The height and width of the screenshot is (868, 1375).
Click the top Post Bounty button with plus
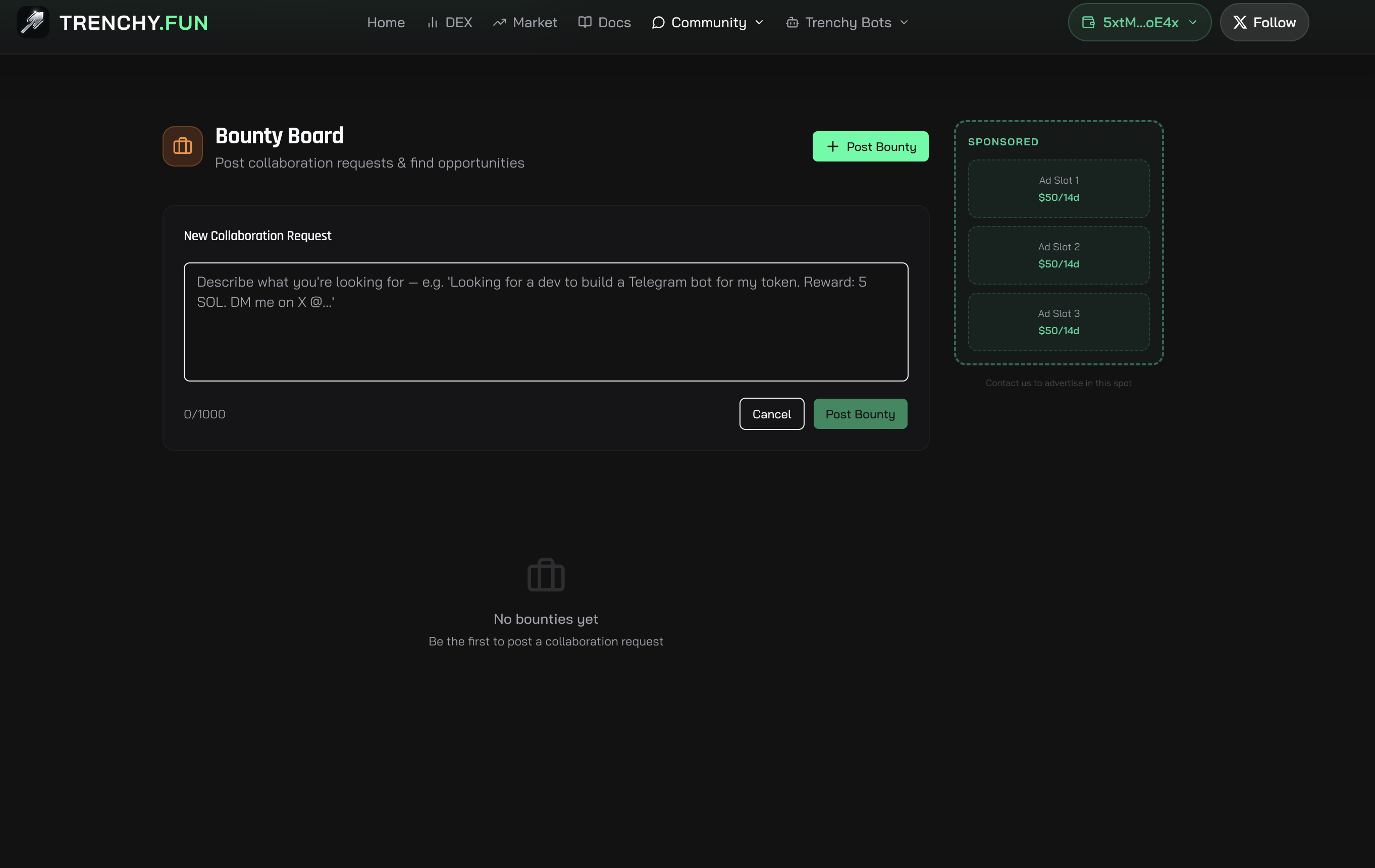pos(870,146)
